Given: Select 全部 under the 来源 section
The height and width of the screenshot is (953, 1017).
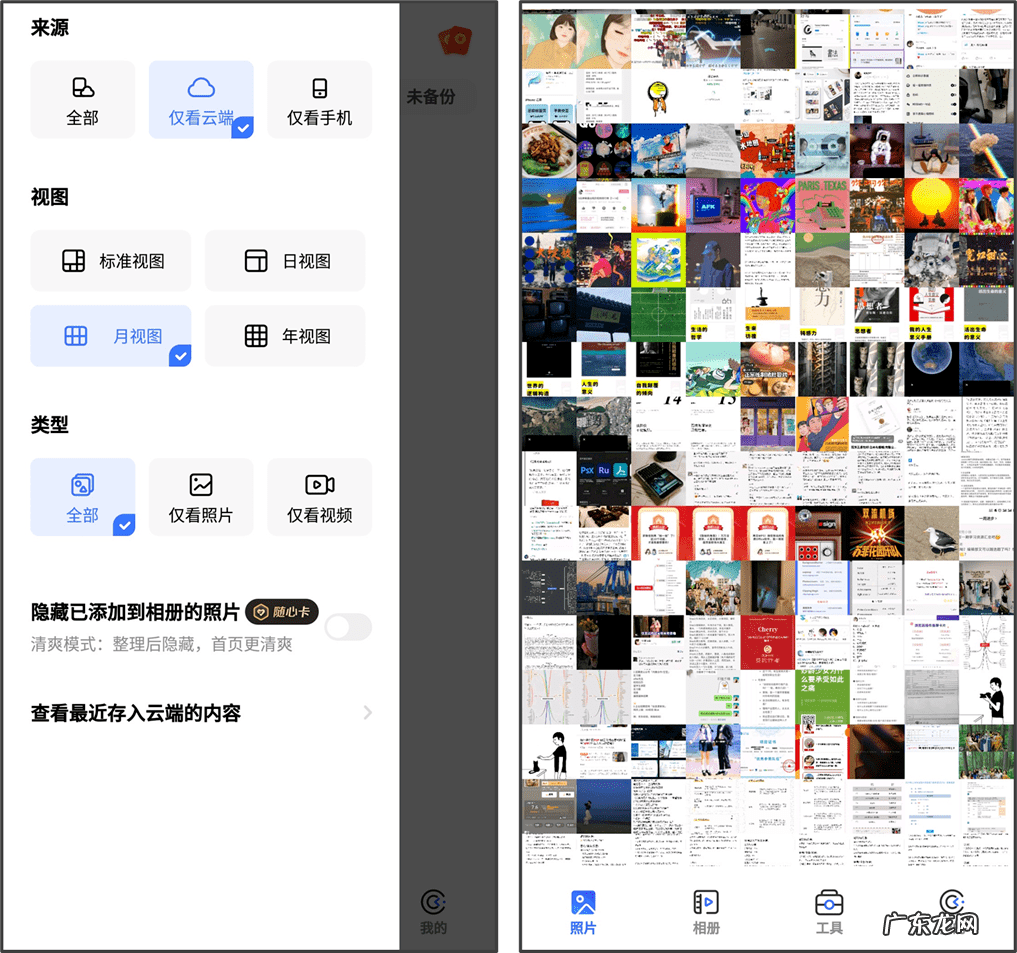Looking at the screenshot, I should click(83, 99).
